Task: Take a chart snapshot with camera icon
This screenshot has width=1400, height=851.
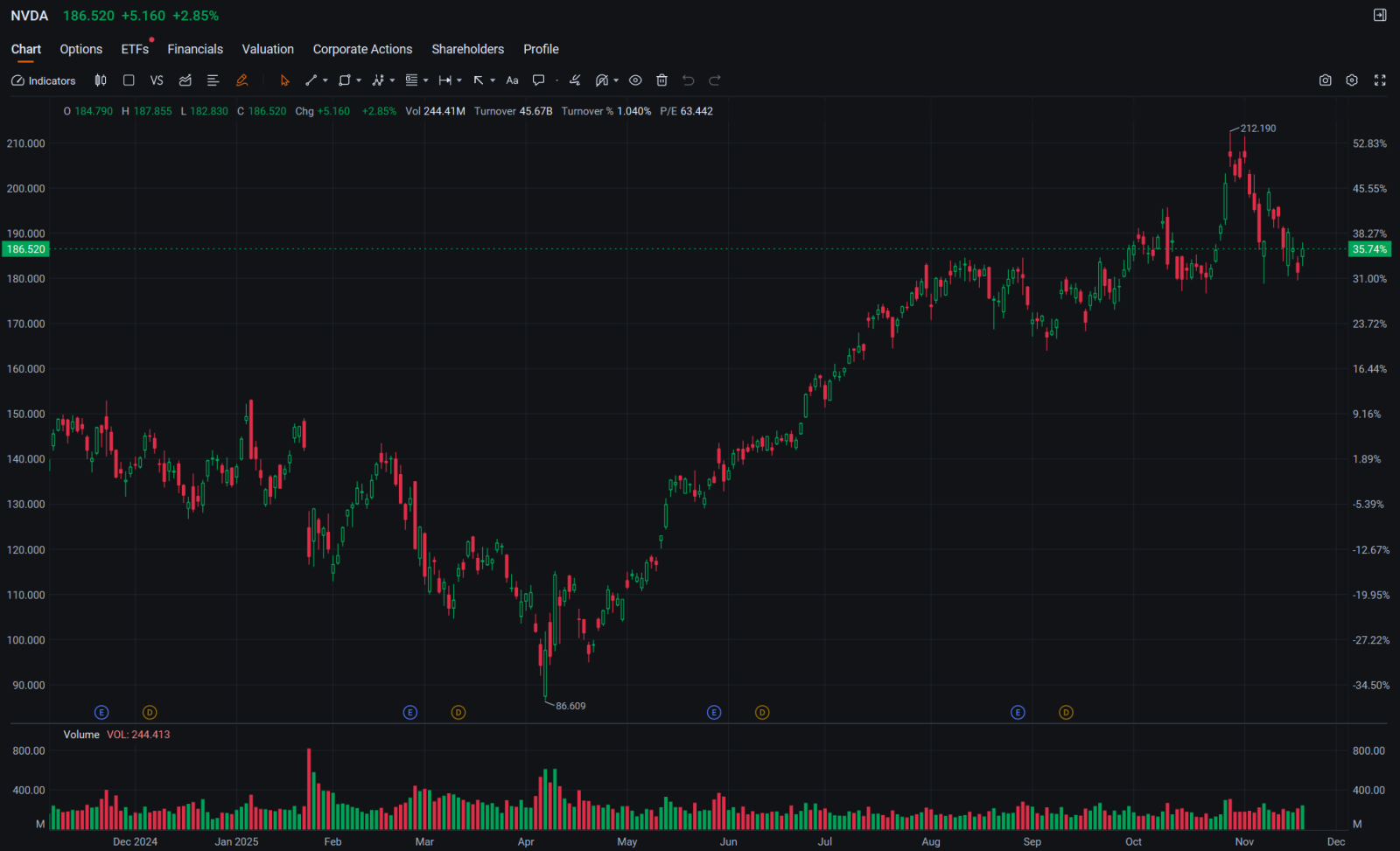Action: pyautogui.click(x=1326, y=80)
